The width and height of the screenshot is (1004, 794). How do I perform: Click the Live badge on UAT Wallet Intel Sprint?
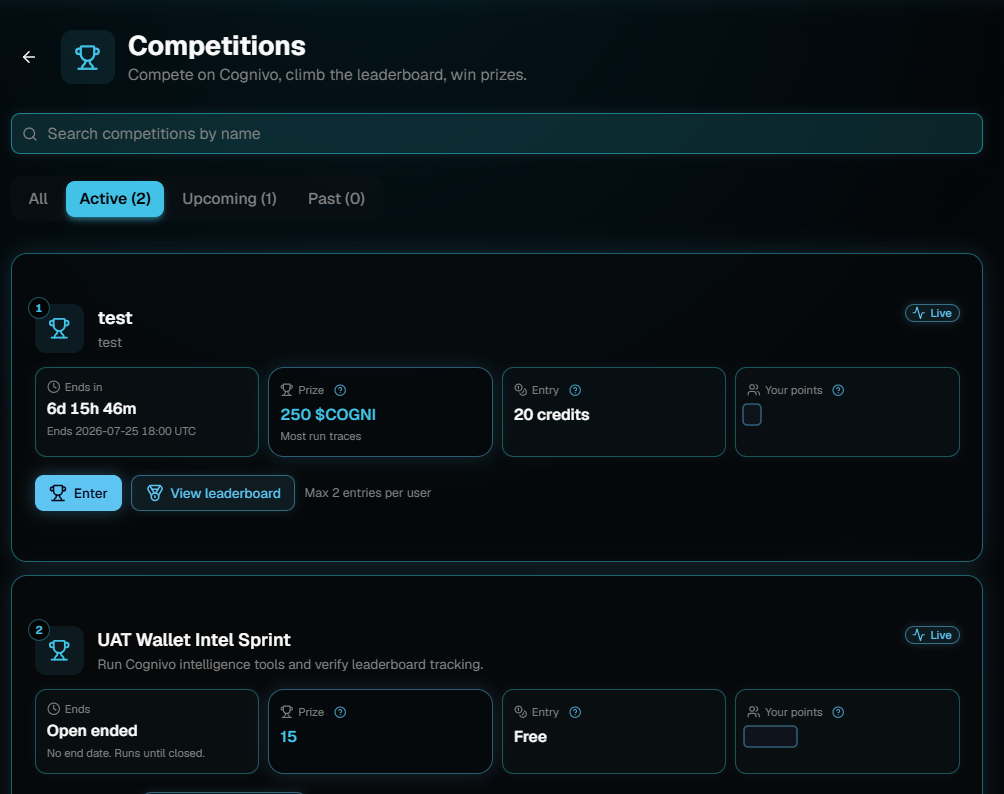pos(932,635)
